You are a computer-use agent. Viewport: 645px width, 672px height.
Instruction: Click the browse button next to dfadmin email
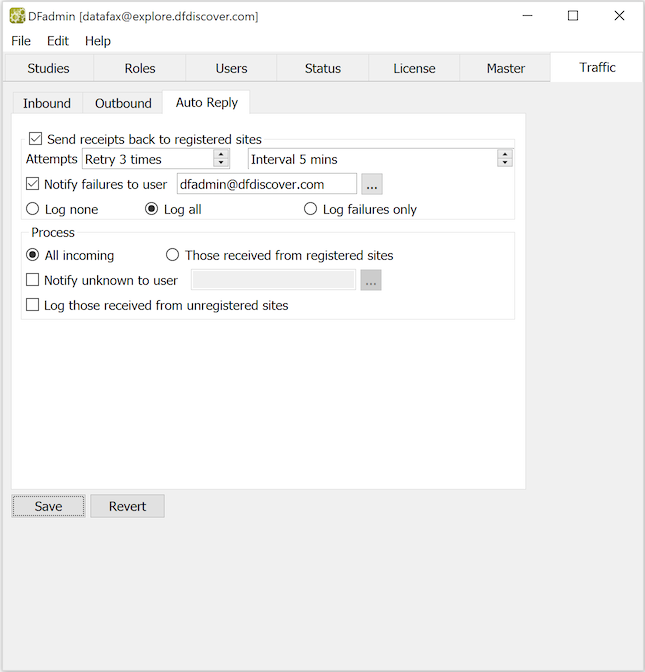point(372,185)
